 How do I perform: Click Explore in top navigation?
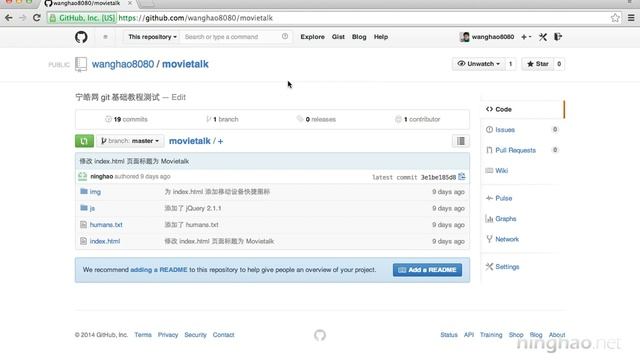coord(313,37)
